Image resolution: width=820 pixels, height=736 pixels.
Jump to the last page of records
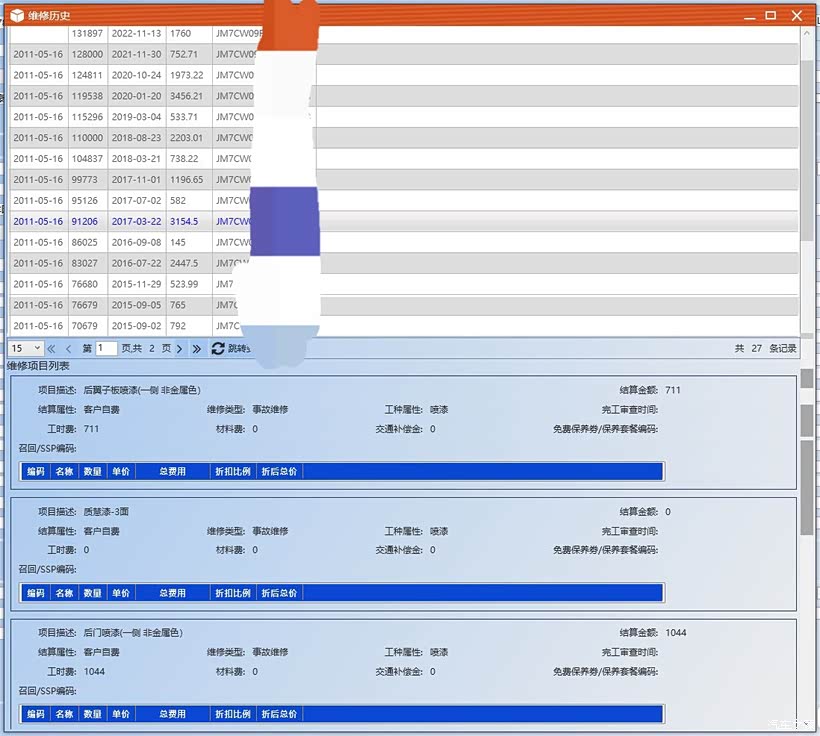coord(196,349)
